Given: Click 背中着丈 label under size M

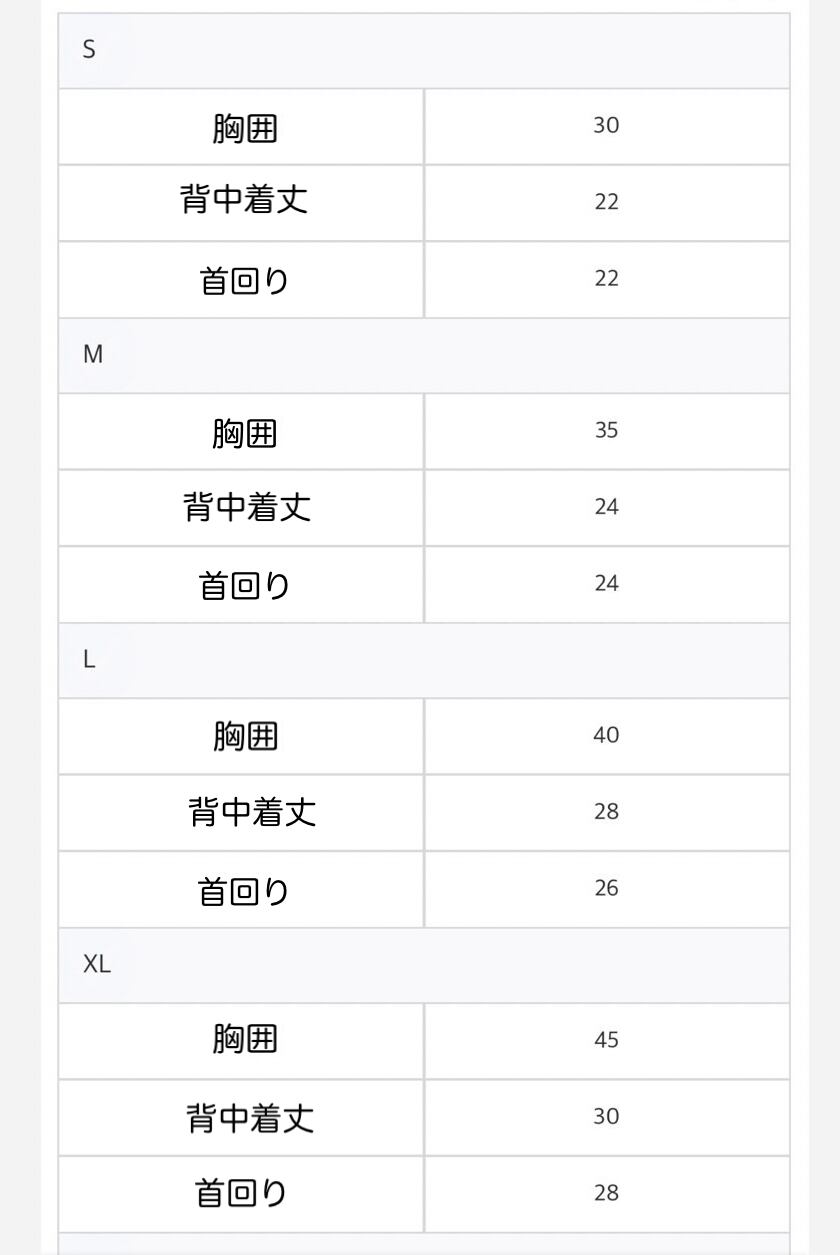Looking at the screenshot, I should tap(247, 506).
